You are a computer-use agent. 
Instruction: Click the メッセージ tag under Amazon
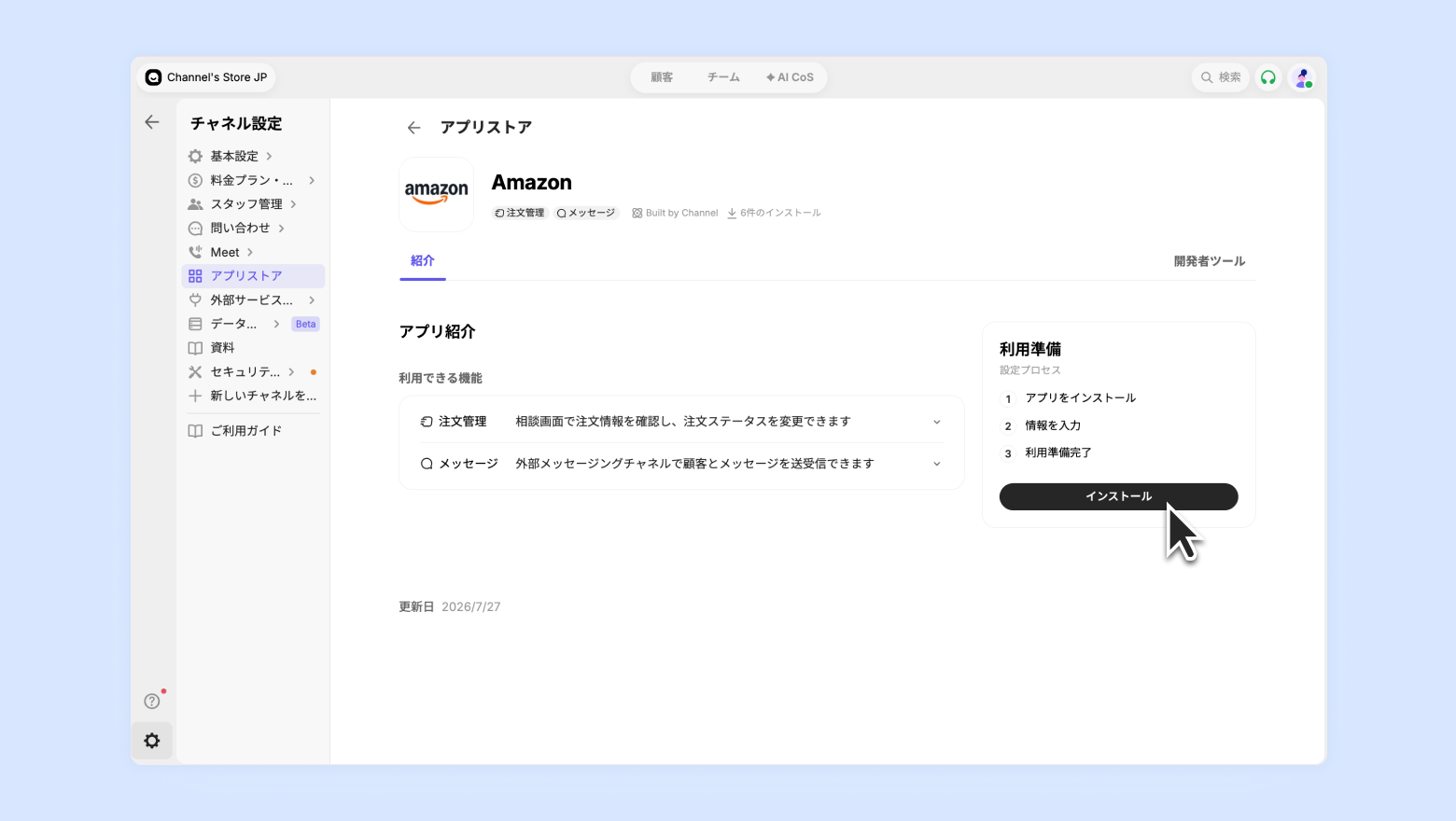pyautogui.click(x=586, y=213)
